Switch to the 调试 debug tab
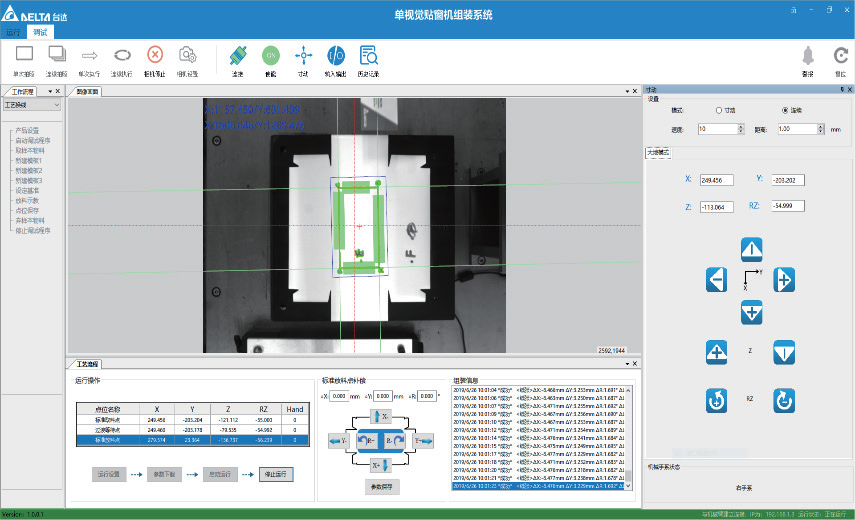 [40, 32]
